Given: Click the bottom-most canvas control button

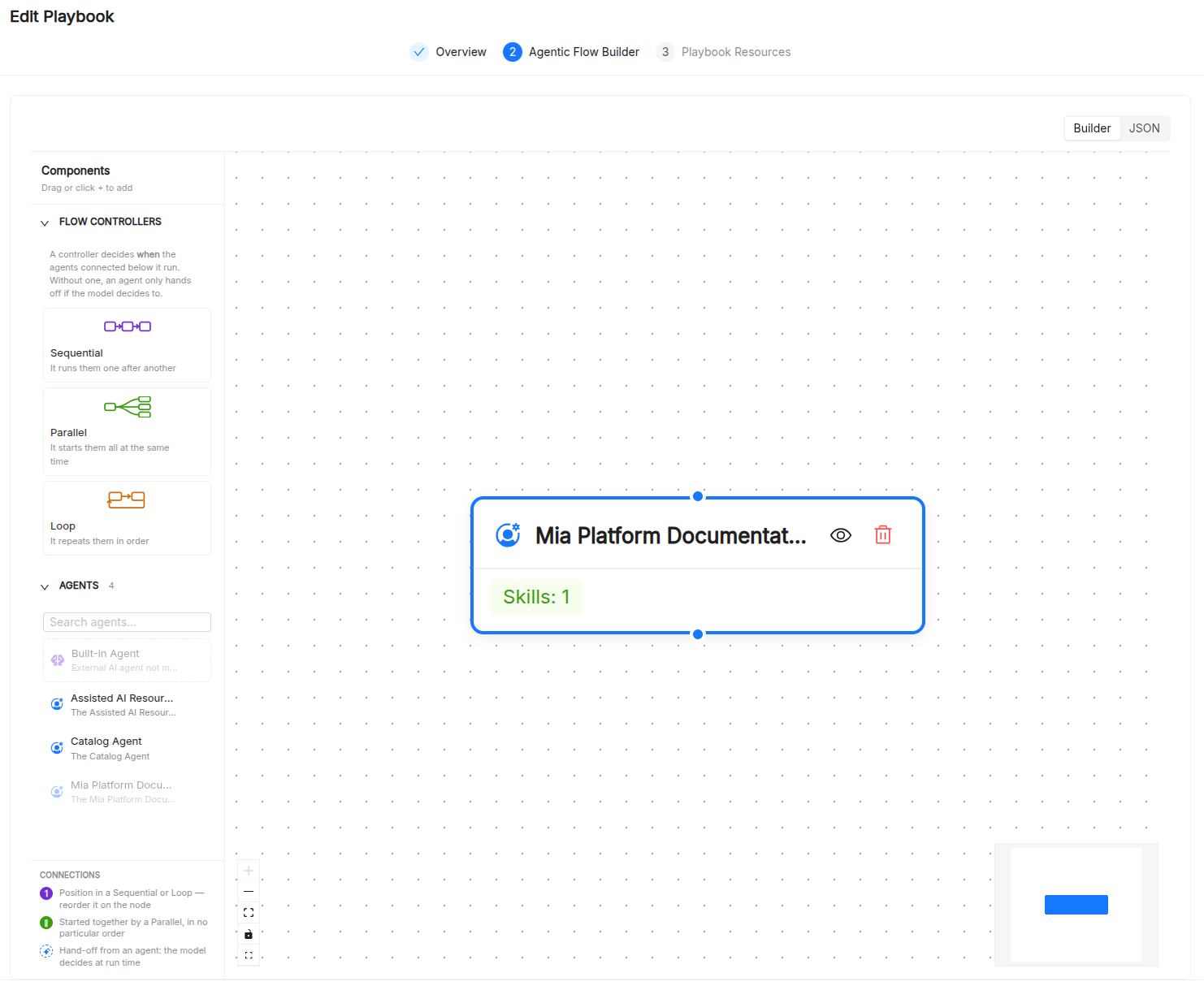Looking at the screenshot, I should pos(249,955).
